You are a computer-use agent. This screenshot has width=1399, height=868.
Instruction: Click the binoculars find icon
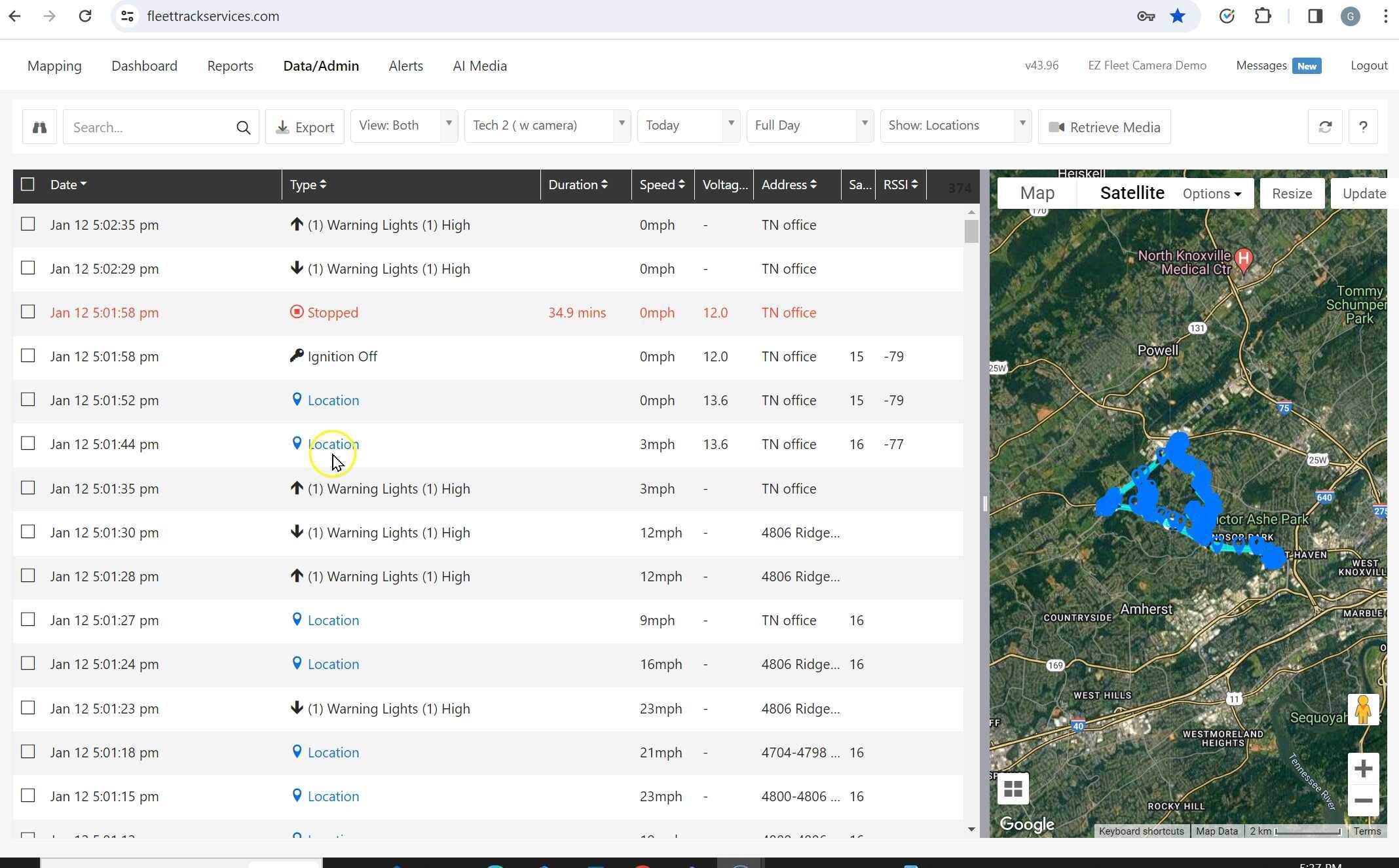tap(39, 127)
